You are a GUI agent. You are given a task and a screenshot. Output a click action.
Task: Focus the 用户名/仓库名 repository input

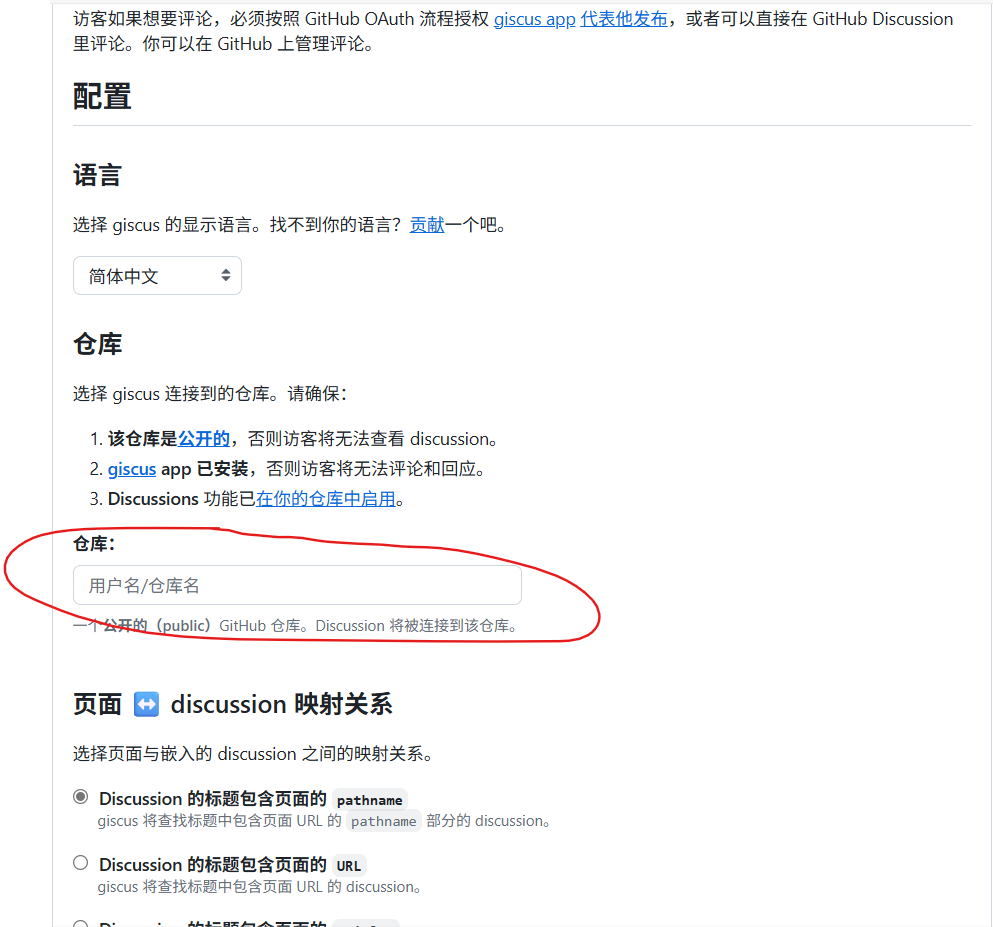[297, 585]
